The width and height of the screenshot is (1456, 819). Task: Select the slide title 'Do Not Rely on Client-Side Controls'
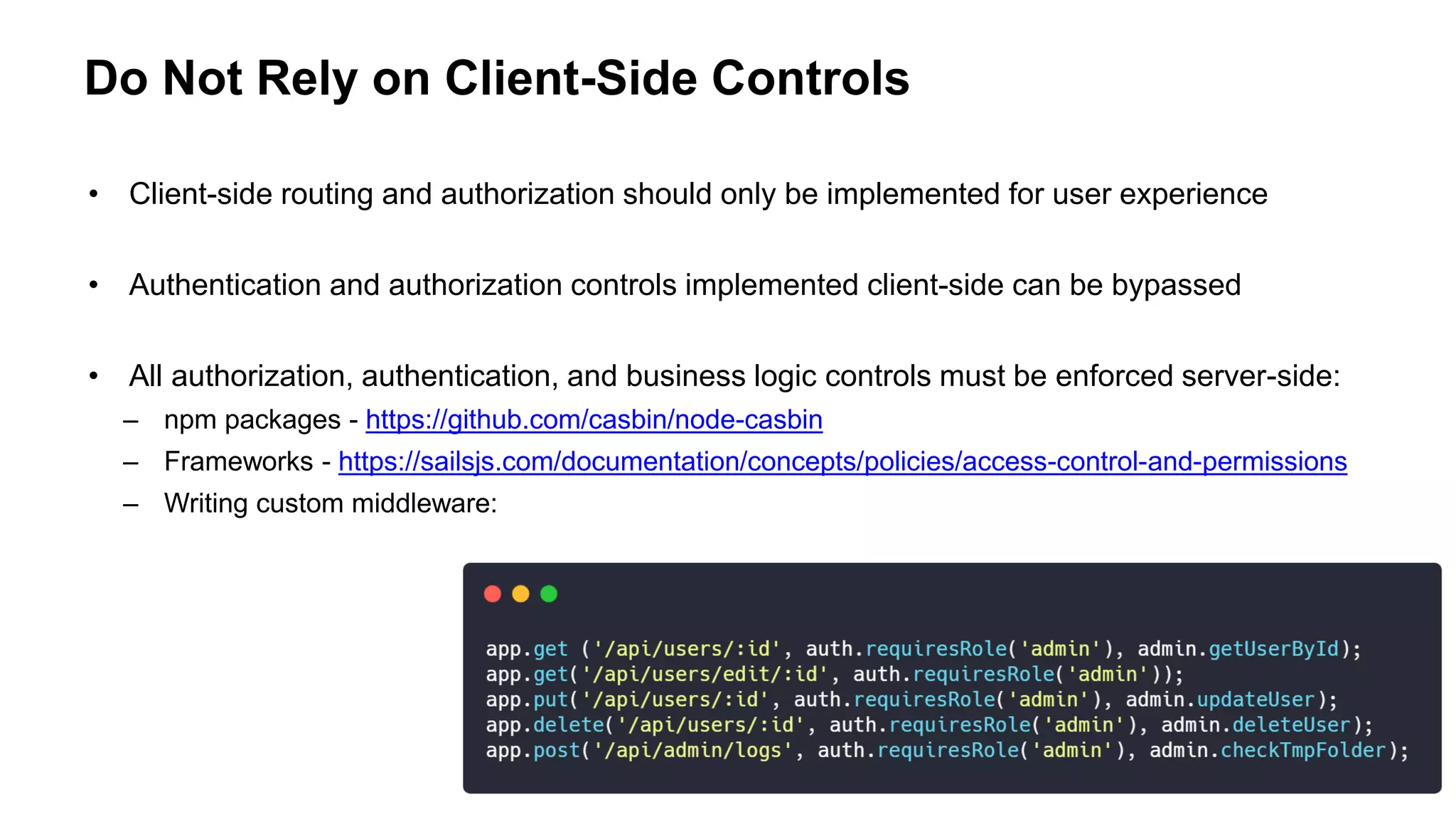tap(497, 77)
